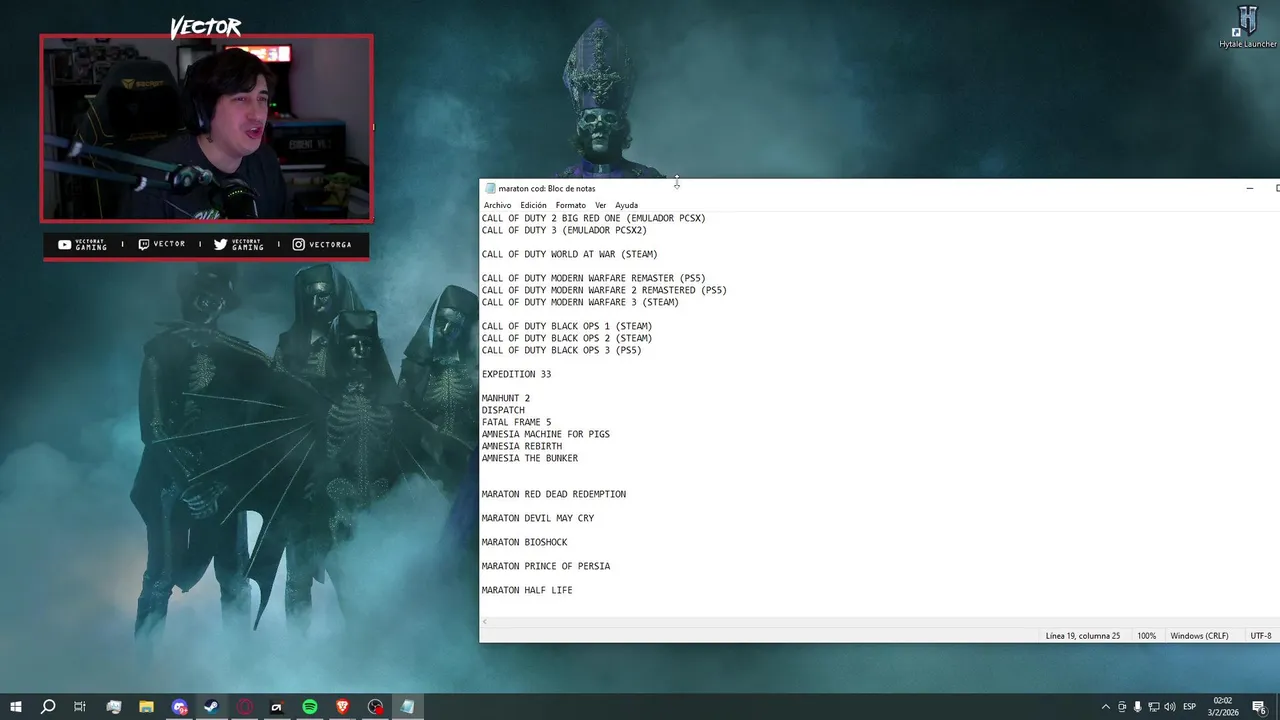Click the UTF-8 encoding status entry
The width and height of the screenshot is (1280, 720).
coord(1261,636)
